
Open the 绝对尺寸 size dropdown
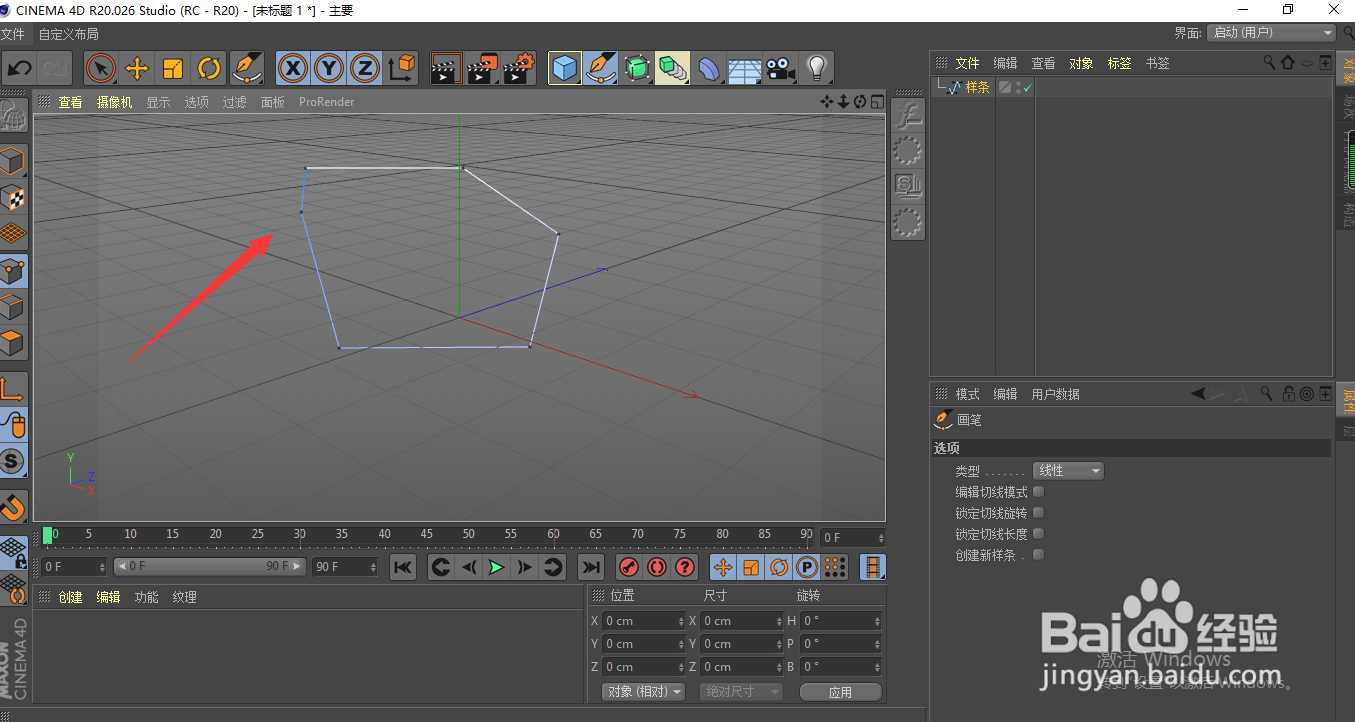coord(741,692)
